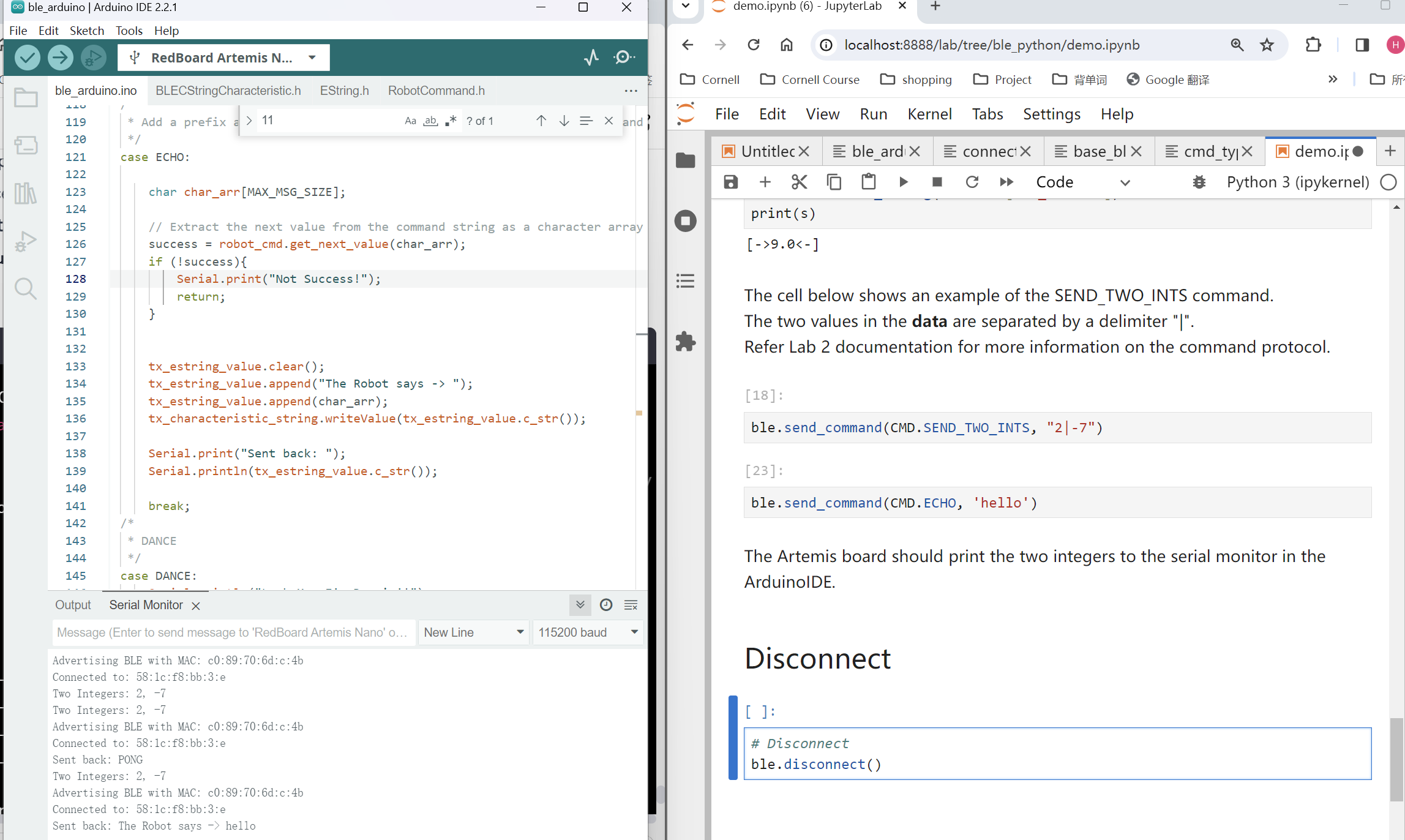Click the browser address bar URL
Viewport: 1405px width, 840px height.
coord(992,45)
